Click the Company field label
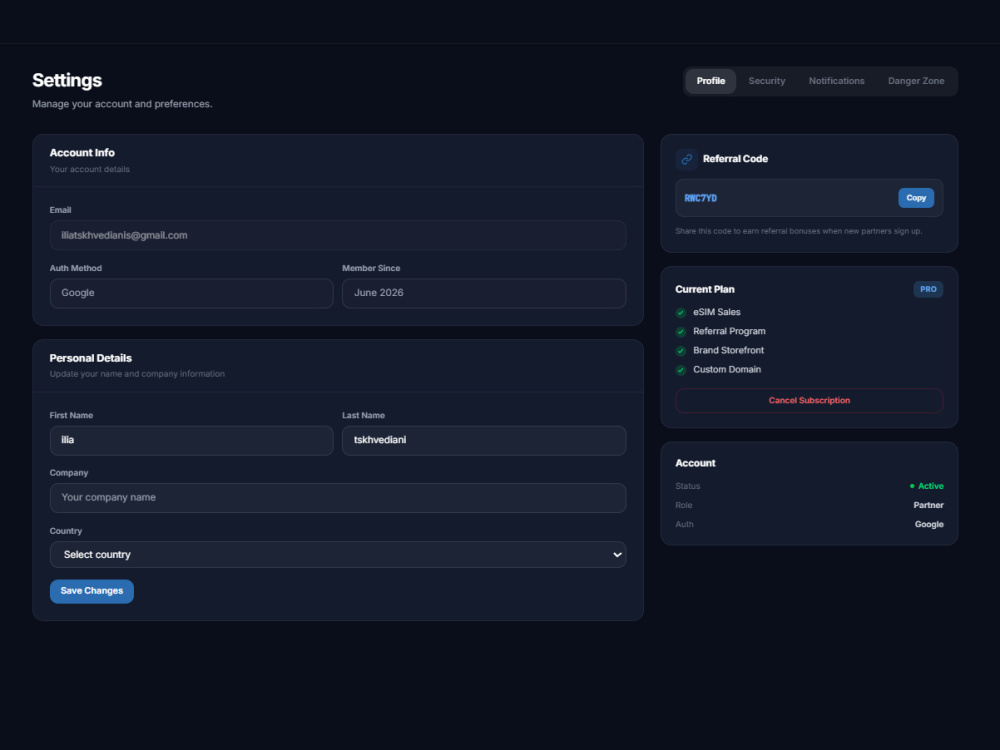Viewport: 1000px width, 750px height. tap(69, 473)
